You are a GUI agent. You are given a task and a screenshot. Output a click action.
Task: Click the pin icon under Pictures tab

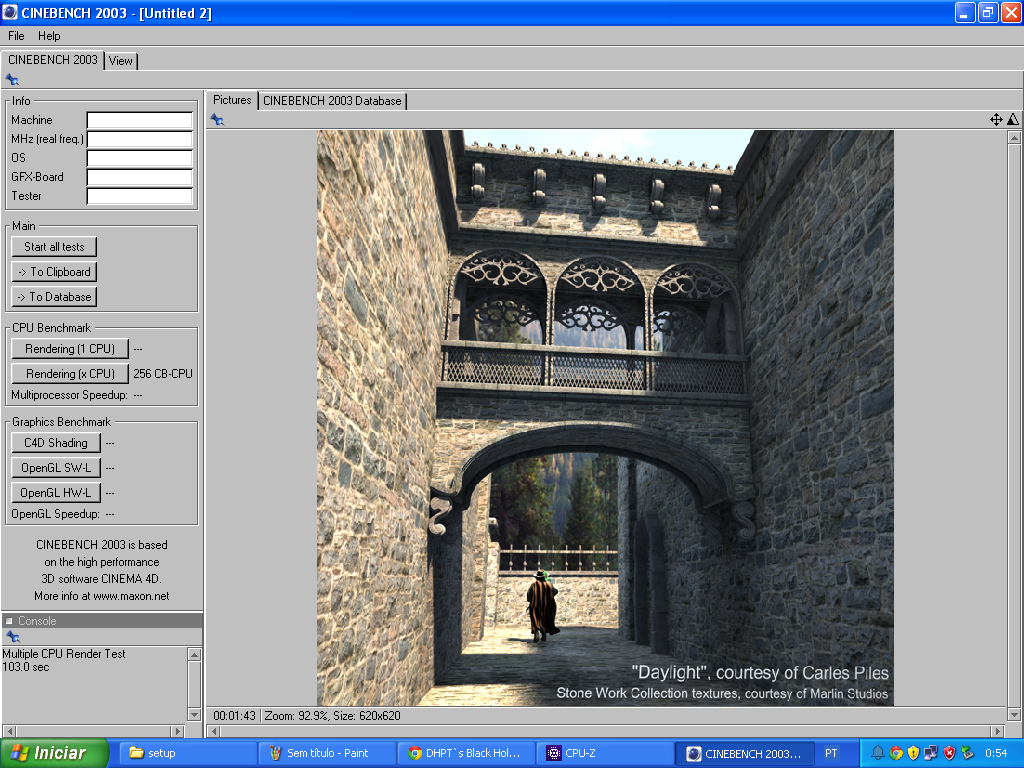click(x=217, y=120)
